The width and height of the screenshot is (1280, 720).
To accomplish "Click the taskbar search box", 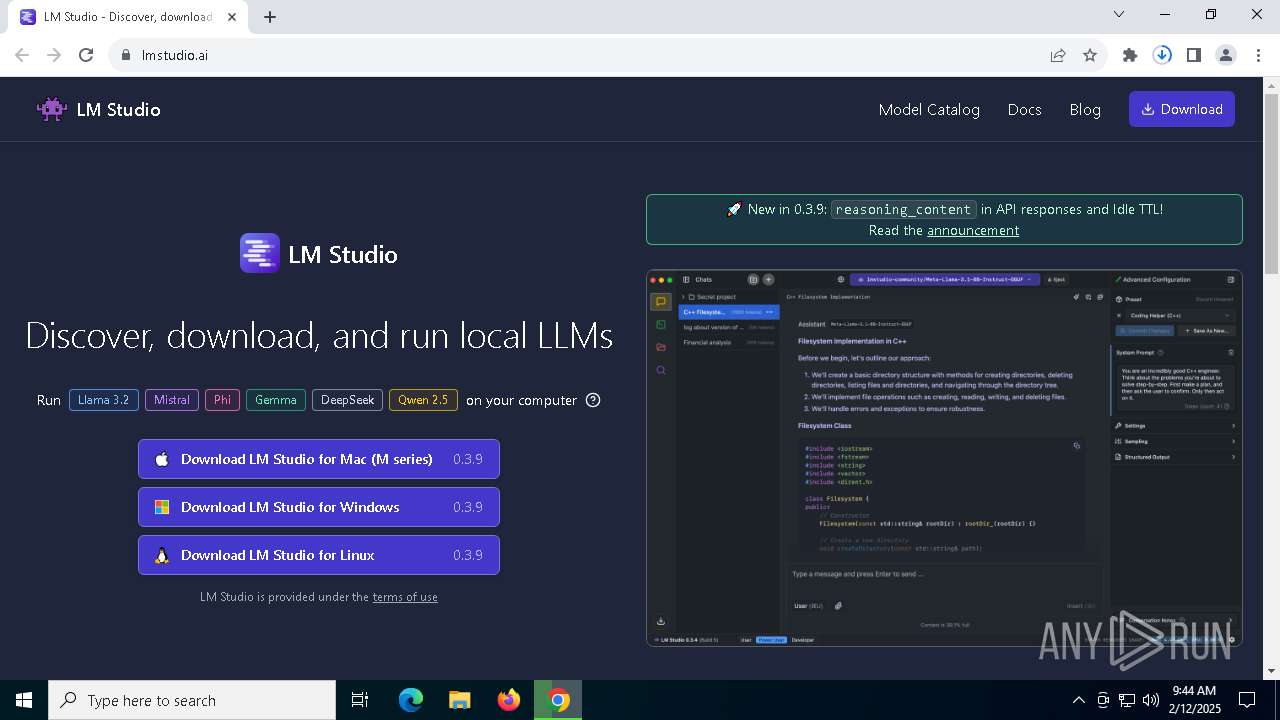I will point(192,700).
